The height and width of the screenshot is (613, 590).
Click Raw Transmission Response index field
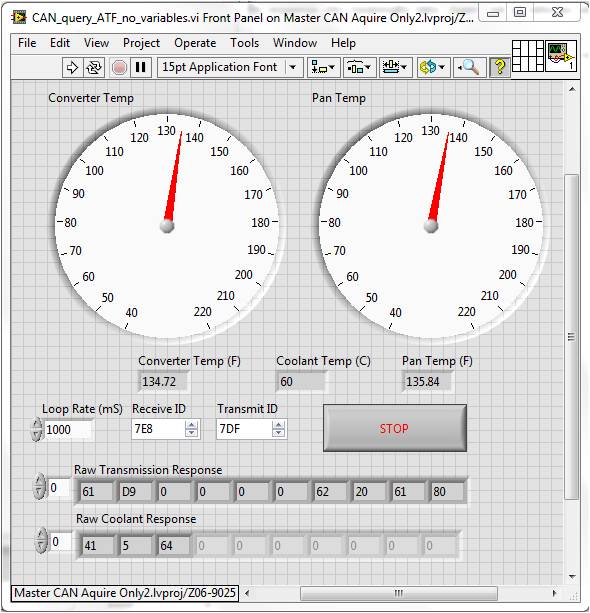point(59,488)
